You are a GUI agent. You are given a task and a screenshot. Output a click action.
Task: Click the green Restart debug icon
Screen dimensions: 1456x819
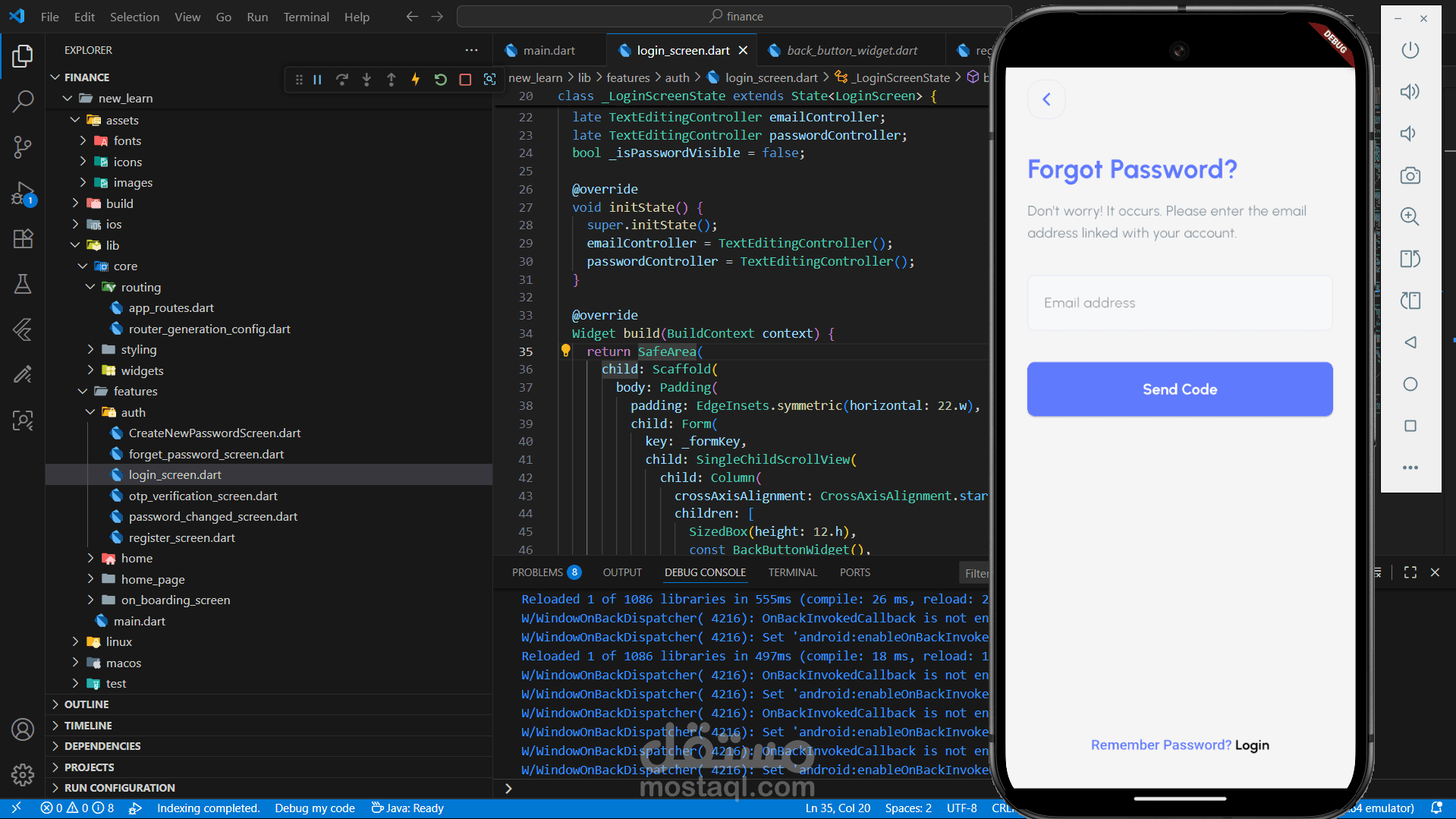(440, 80)
